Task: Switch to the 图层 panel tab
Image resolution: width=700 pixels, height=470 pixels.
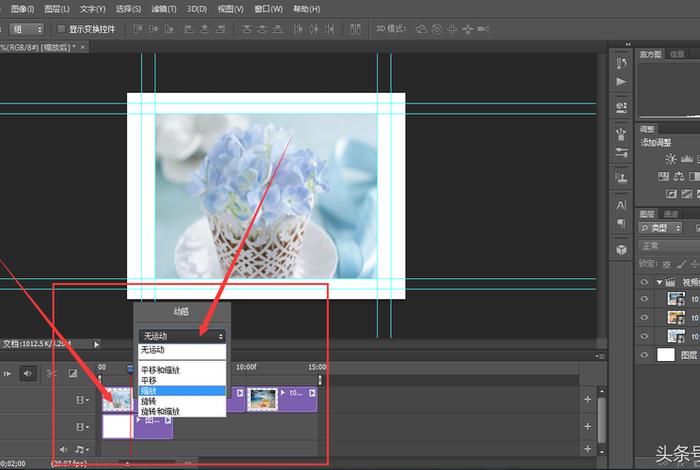Action: (x=647, y=214)
